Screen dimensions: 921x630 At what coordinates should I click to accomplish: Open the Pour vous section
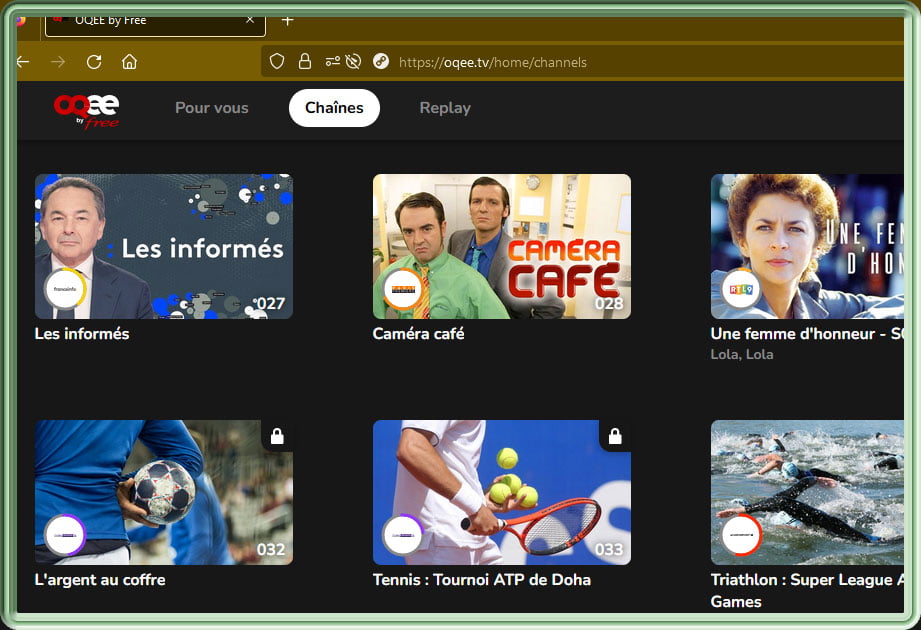click(211, 108)
